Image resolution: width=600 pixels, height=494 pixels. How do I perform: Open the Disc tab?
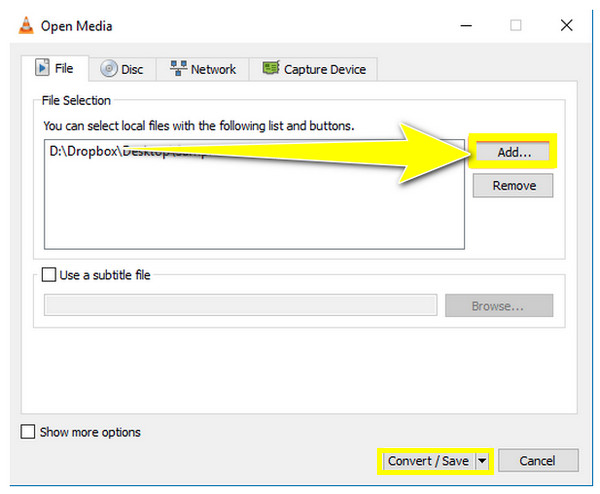pos(122,70)
